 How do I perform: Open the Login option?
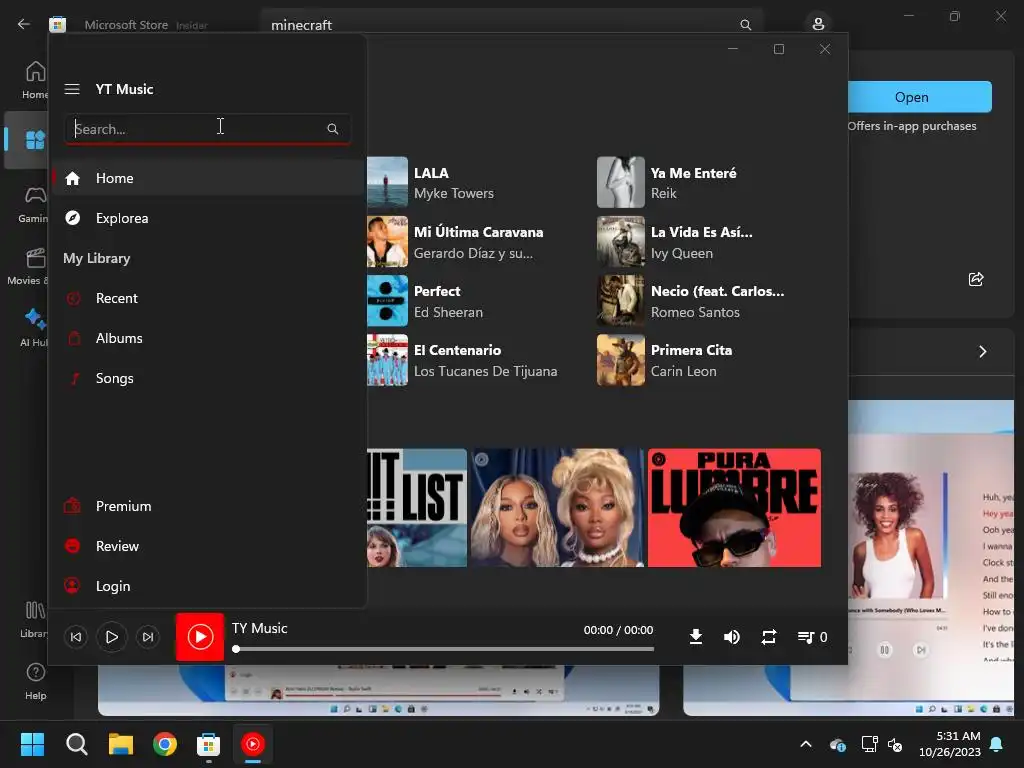click(x=208, y=586)
